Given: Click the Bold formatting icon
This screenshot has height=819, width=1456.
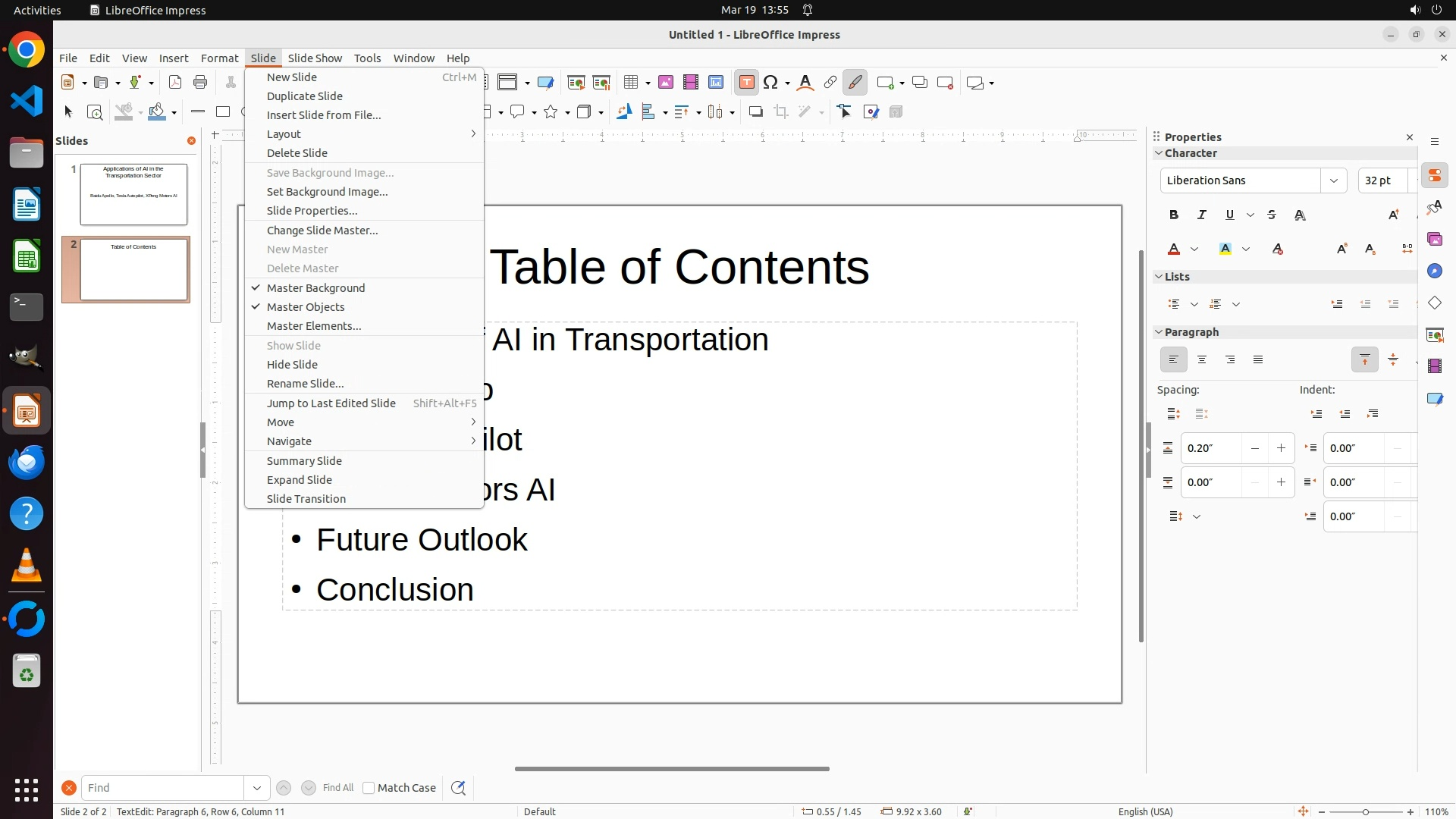Looking at the screenshot, I should pyautogui.click(x=1174, y=215).
